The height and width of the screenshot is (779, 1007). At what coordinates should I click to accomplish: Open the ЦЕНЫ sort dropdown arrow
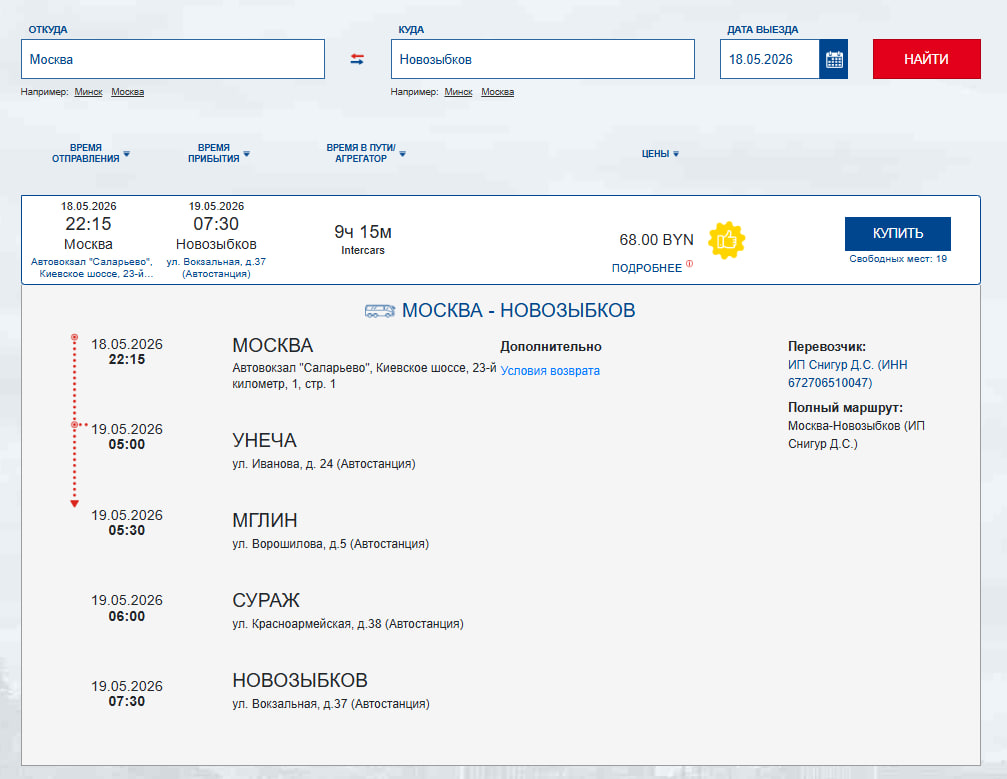676,151
